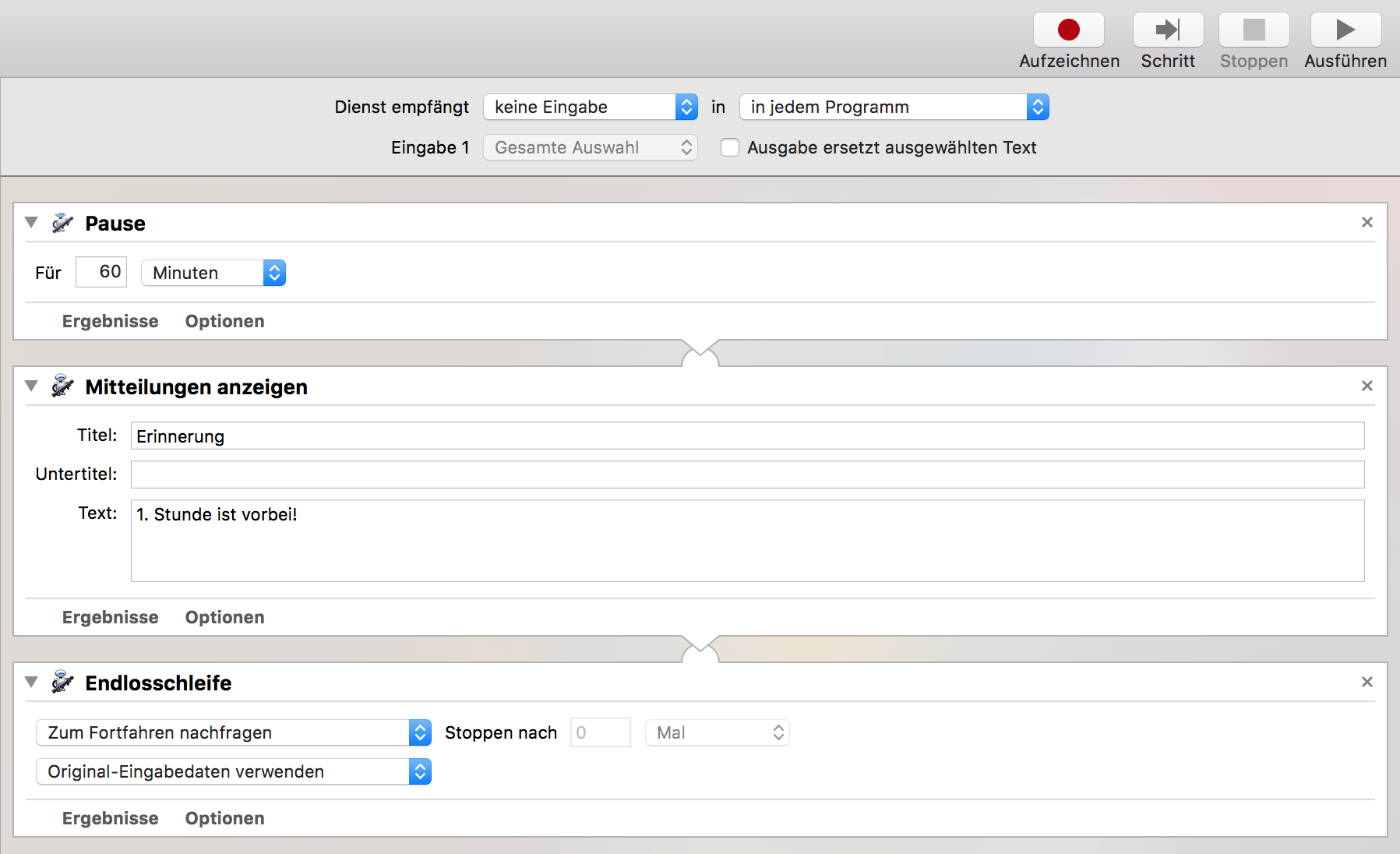Click the Endlosschleife action icon
The height and width of the screenshot is (854, 1400).
(x=62, y=683)
